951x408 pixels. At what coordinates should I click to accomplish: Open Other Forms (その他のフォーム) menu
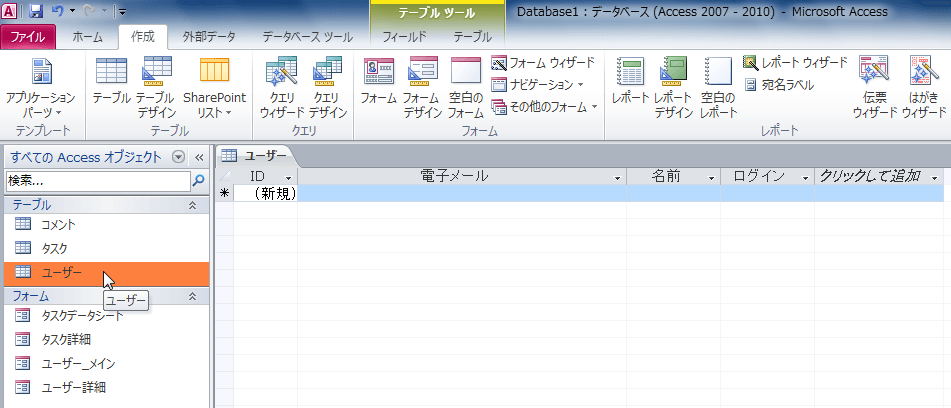click(545, 107)
